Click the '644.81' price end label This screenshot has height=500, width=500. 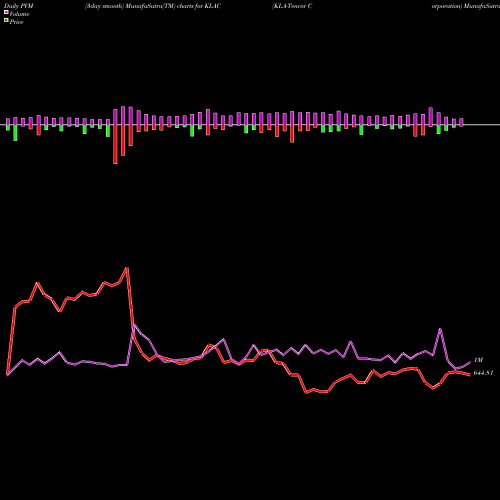coord(483,373)
